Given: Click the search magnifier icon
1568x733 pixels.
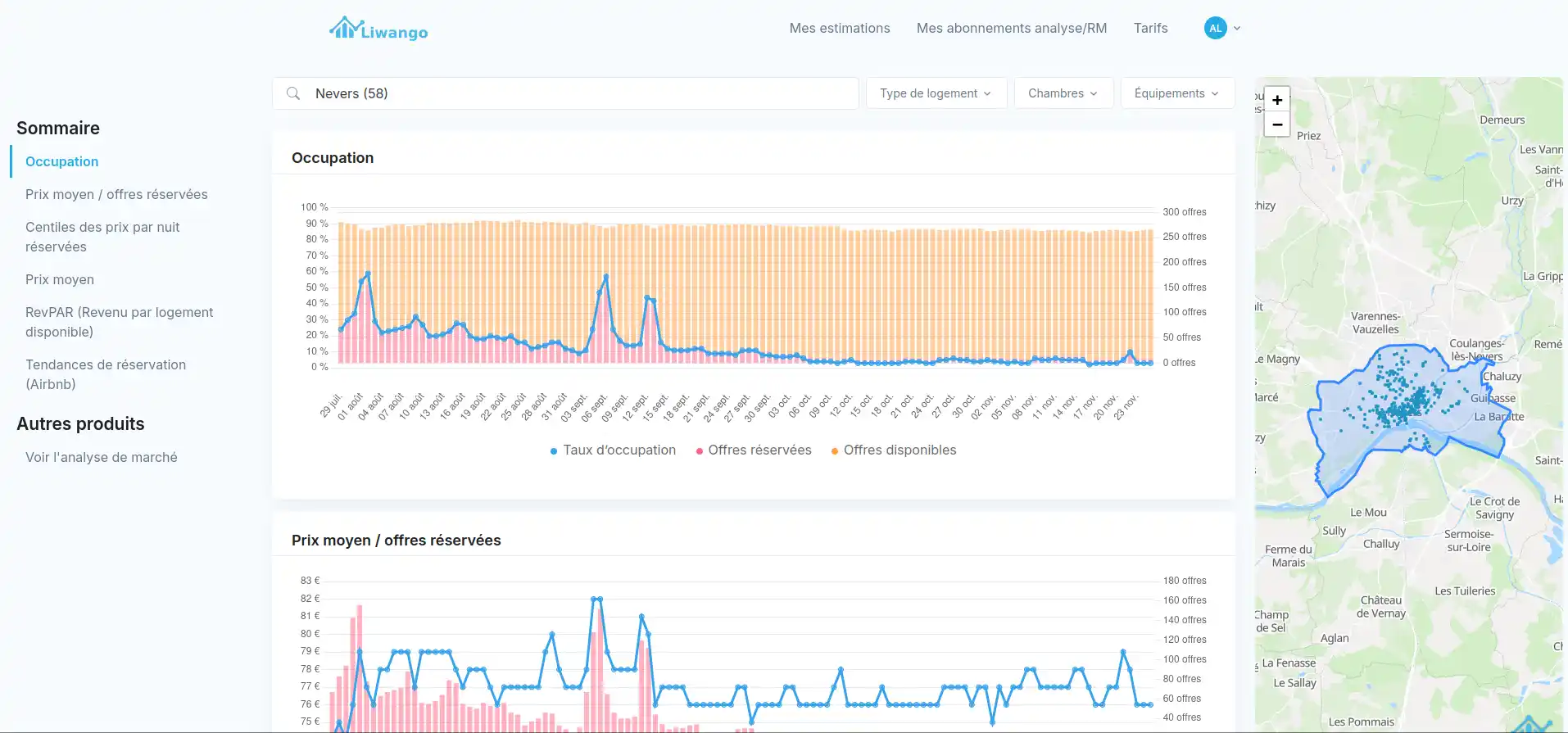Looking at the screenshot, I should coord(293,93).
